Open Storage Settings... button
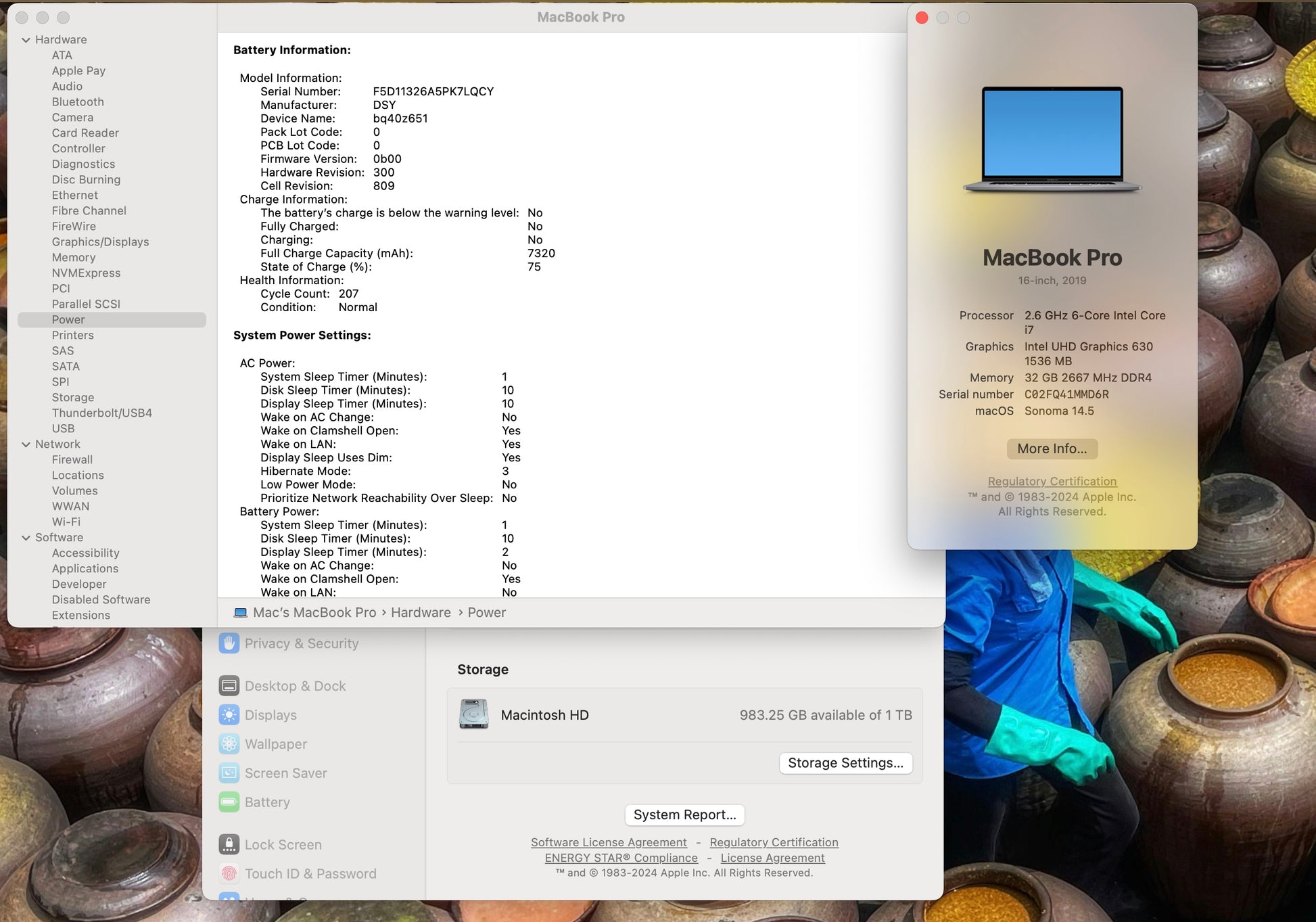Viewport: 1316px width, 922px height. [845, 763]
